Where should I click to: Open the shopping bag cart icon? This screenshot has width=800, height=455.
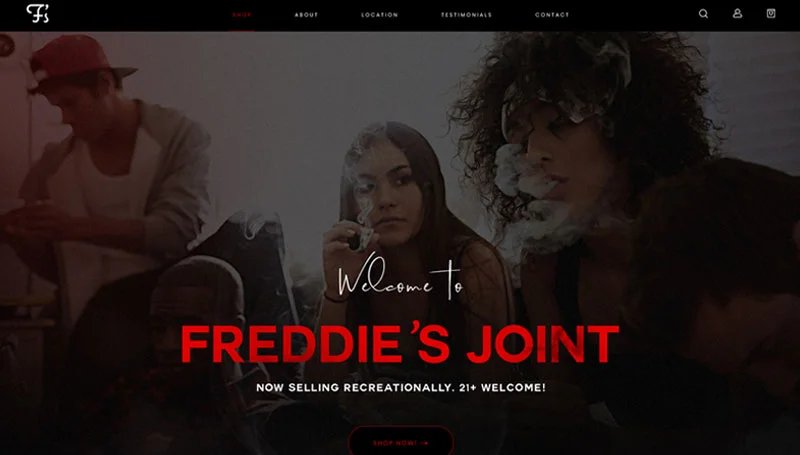(771, 14)
